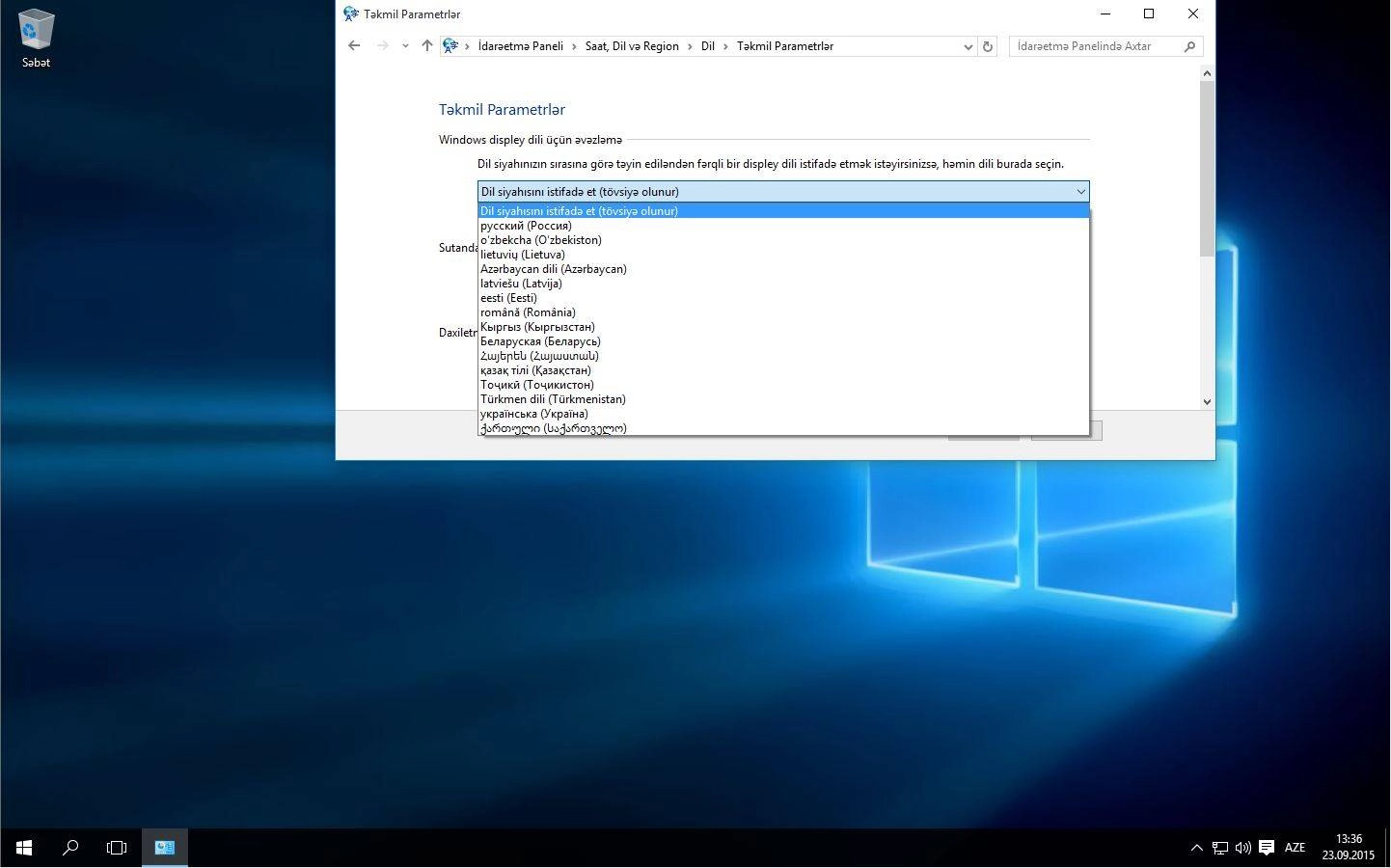Click the Control Panel taskbar button
The width and height of the screenshot is (1391, 868).
click(x=165, y=848)
